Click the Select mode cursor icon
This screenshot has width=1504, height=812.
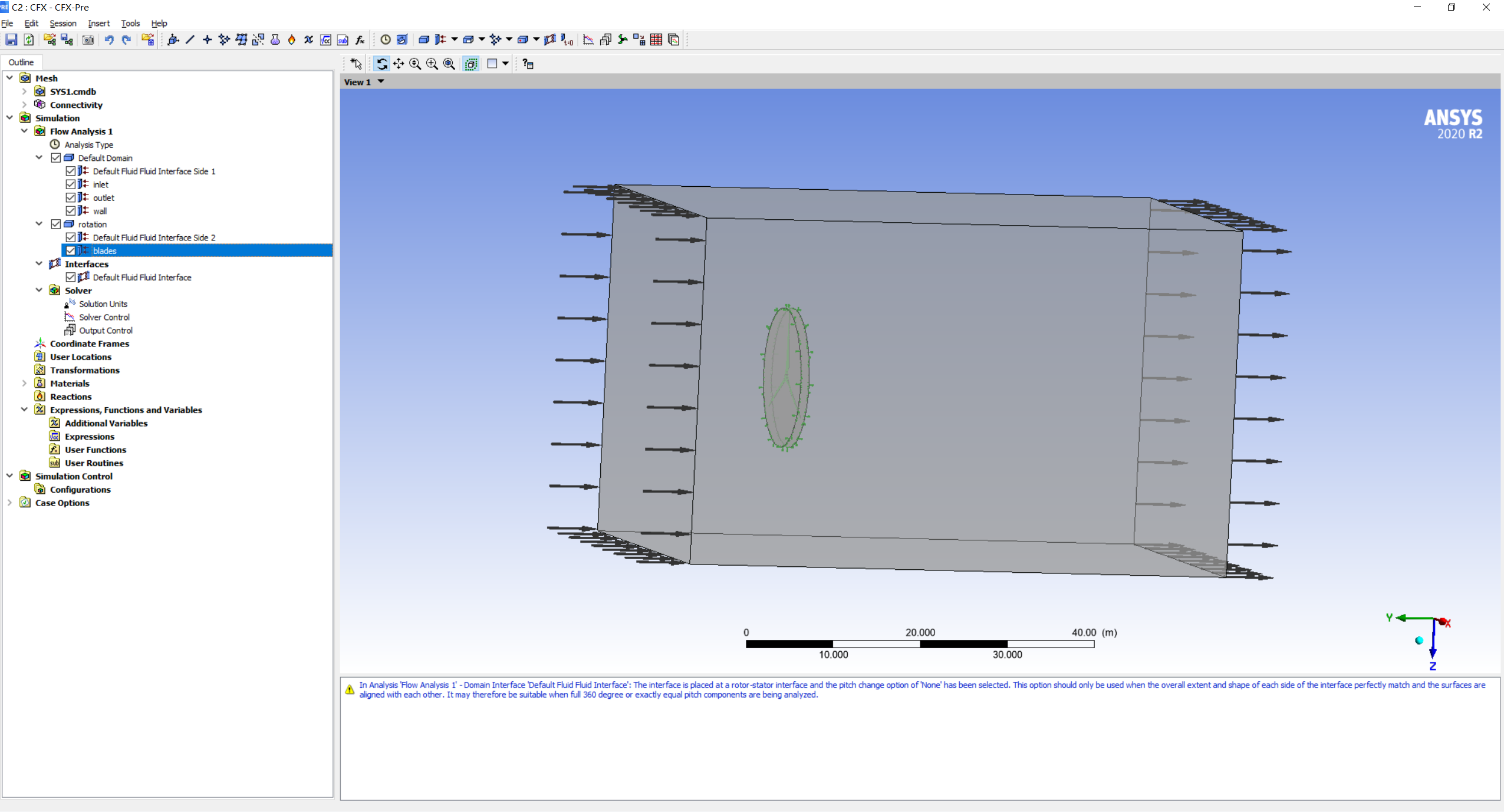click(356, 64)
